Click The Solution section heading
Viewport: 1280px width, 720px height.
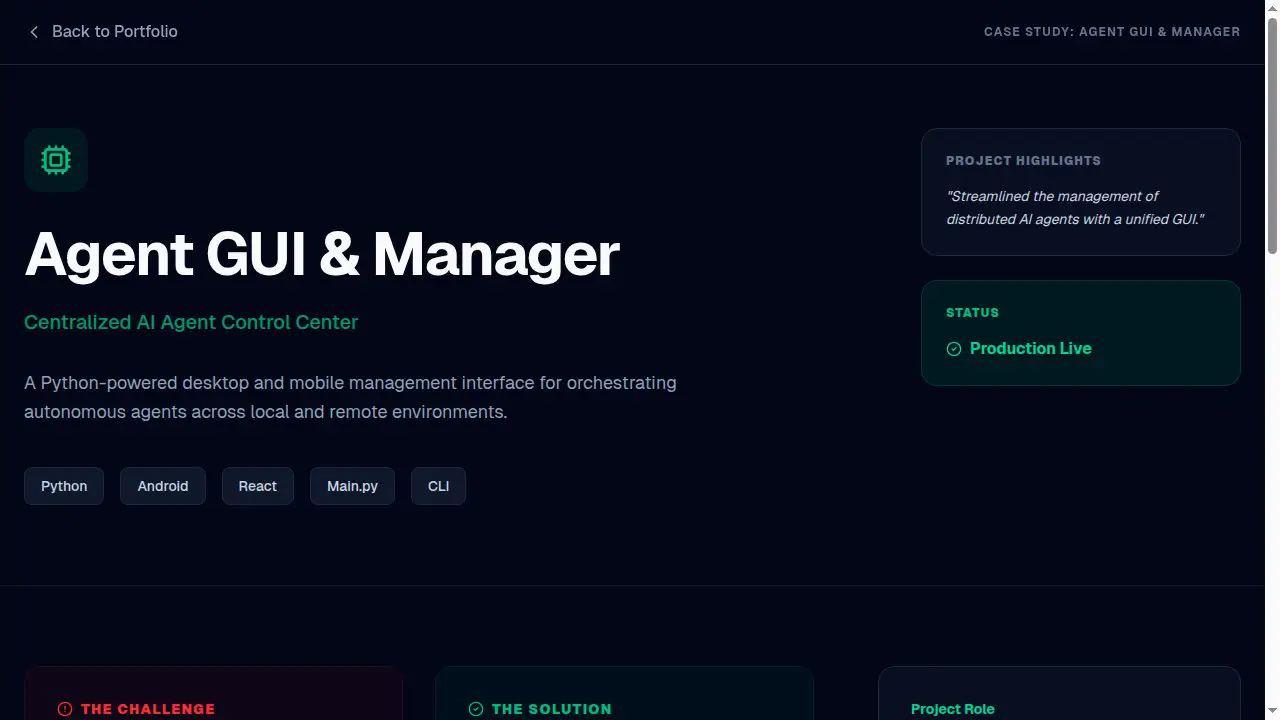pos(552,709)
